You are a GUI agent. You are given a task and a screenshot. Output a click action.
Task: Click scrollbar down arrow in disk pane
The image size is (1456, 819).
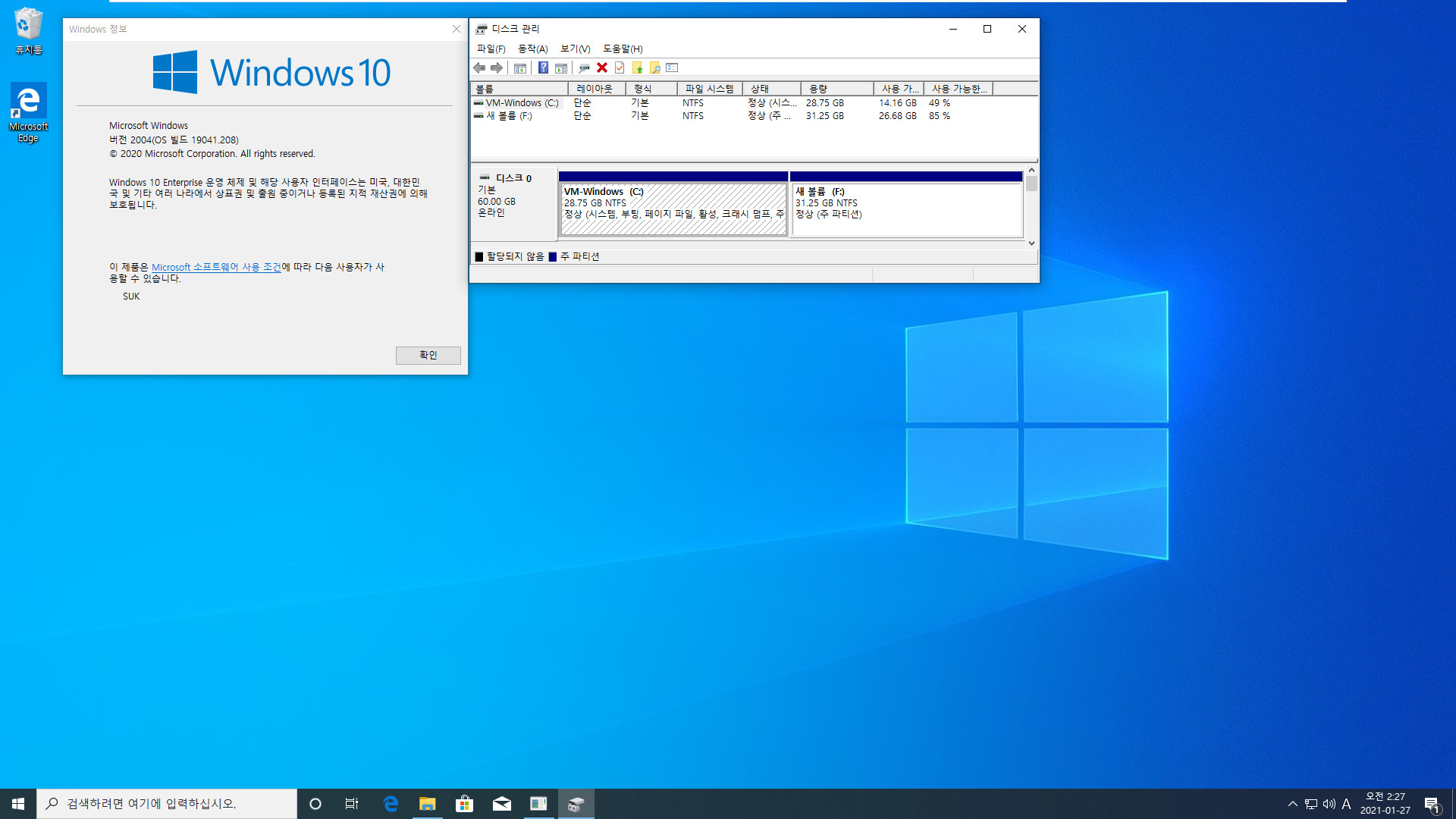[1031, 243]
